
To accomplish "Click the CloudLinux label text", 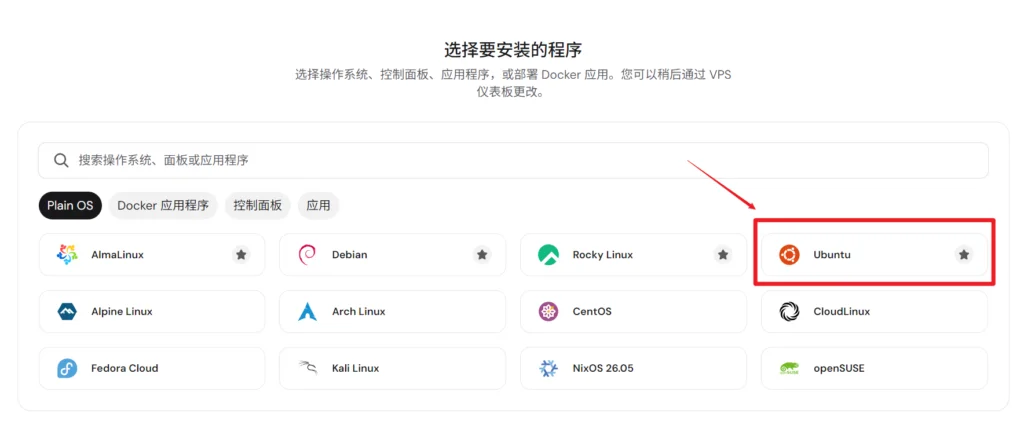I will pos(842,311).
